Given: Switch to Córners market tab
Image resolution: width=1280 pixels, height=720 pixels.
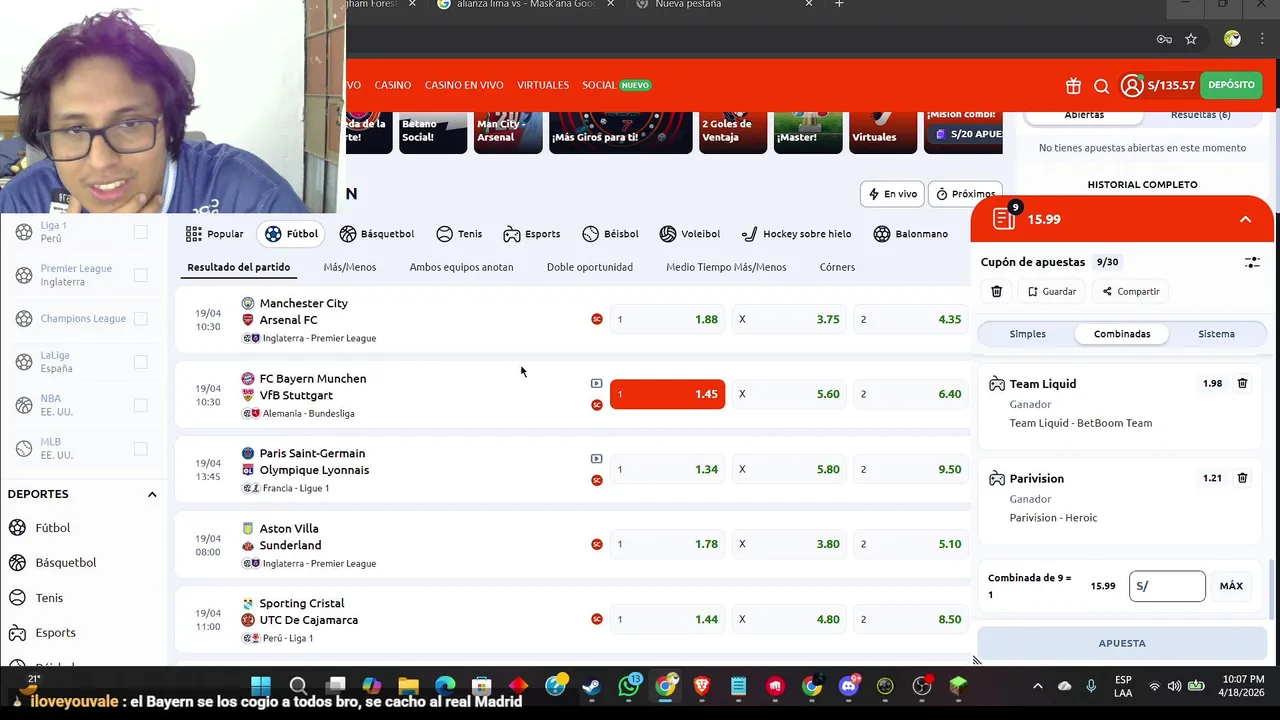Looking at the screenshot, I should (x=837, y=267).
